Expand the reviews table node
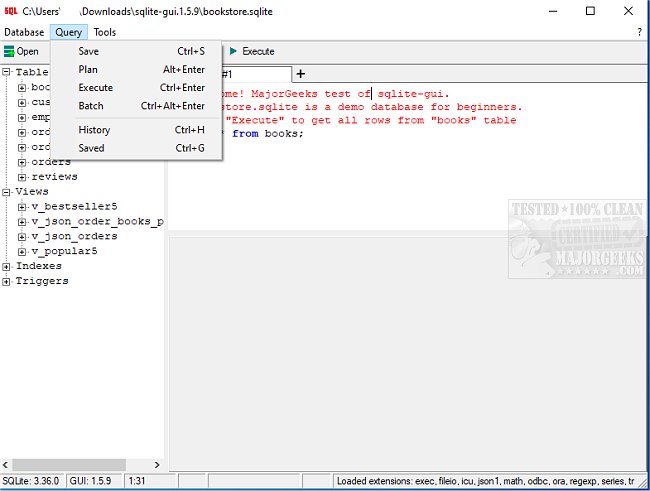This screenshot has width=650, height=491. [22, 177]
